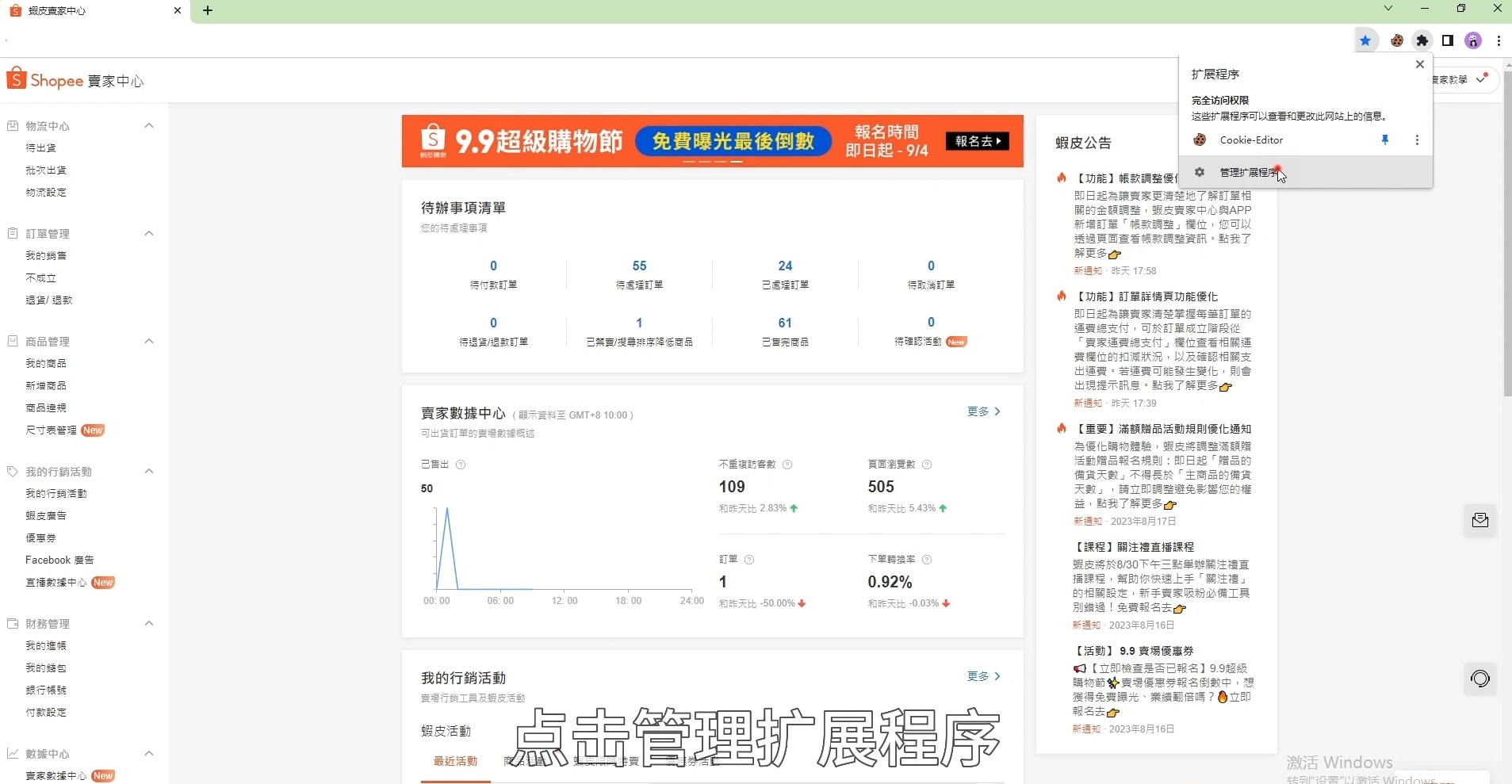Viewport: 1512px width, 784px height.
Task: Open the 9.9 賣場優惠券 announcement
Action: coord(1132,651)
